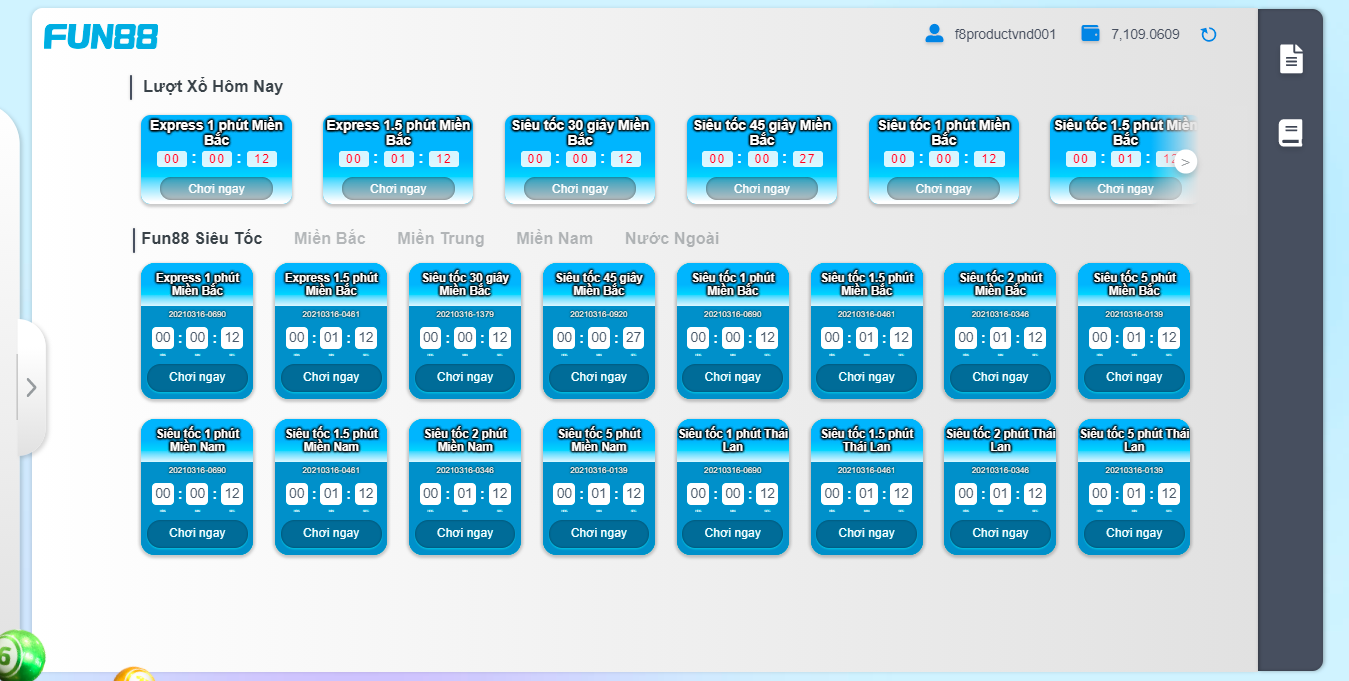Show next lotteries in today's carousel
Viewport: 1349px width, 681px height.
point(1186,162)
